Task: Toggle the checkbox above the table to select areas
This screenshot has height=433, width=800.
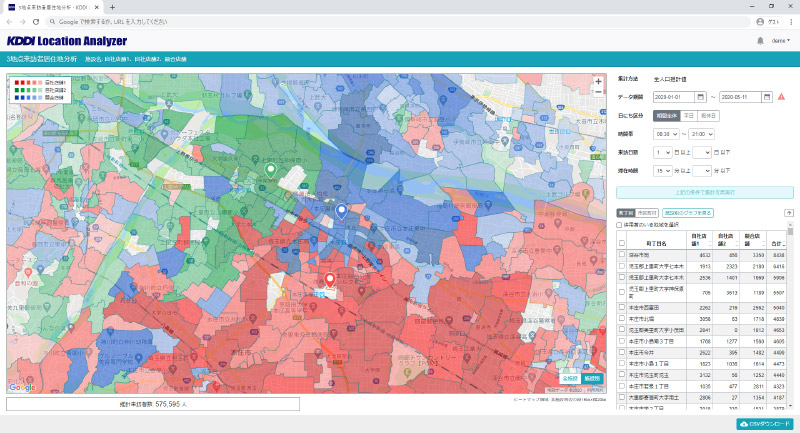Action: coord(619,225)
